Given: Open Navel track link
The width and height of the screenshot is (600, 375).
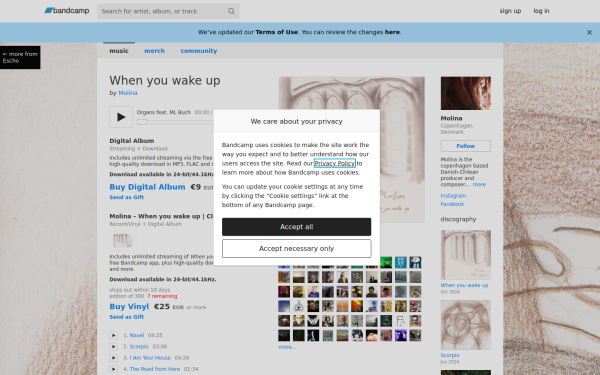Looking at the screenshot, I should click(x=137, y=335).
